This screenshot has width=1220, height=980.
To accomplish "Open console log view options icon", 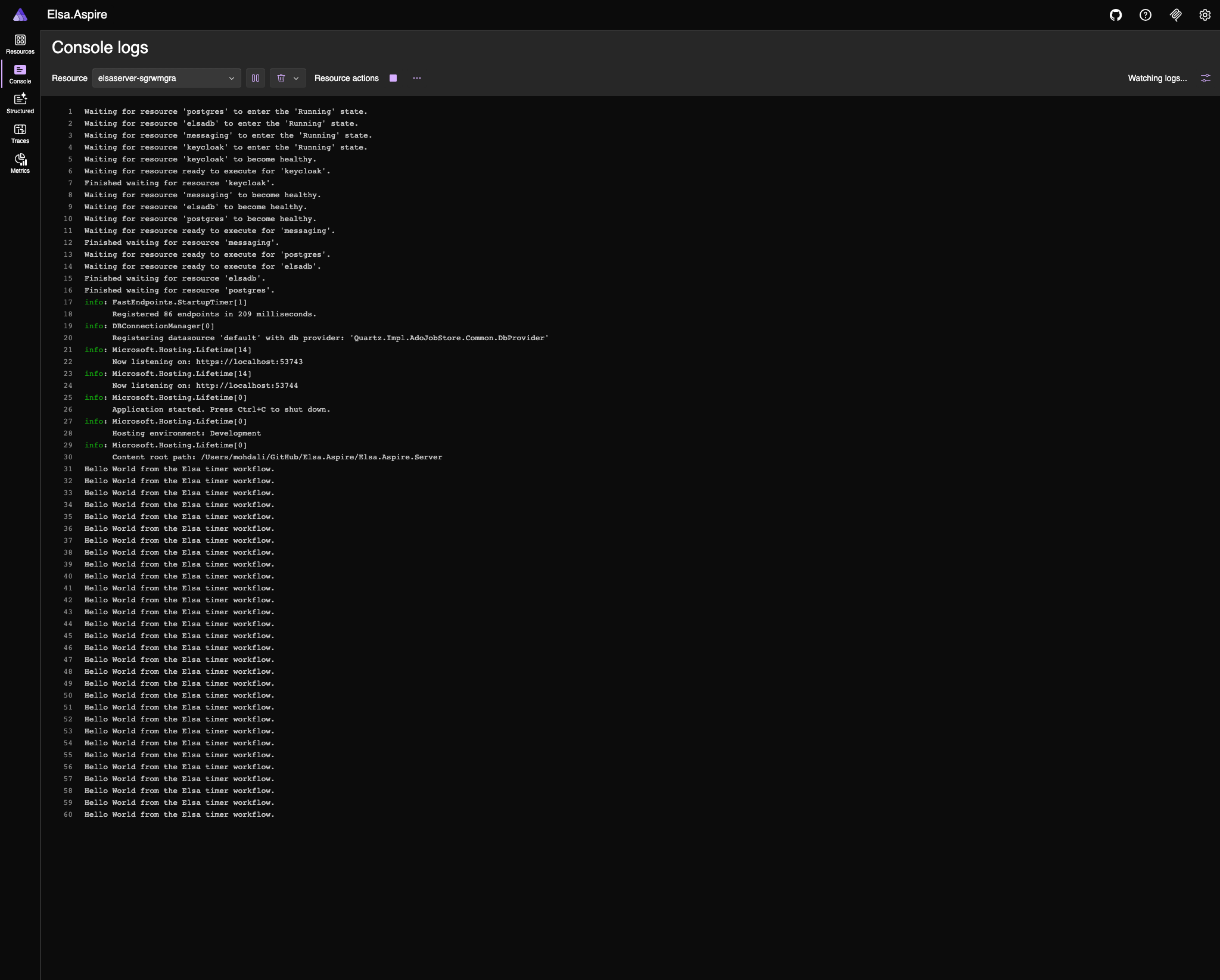I will coord(1205,78).
